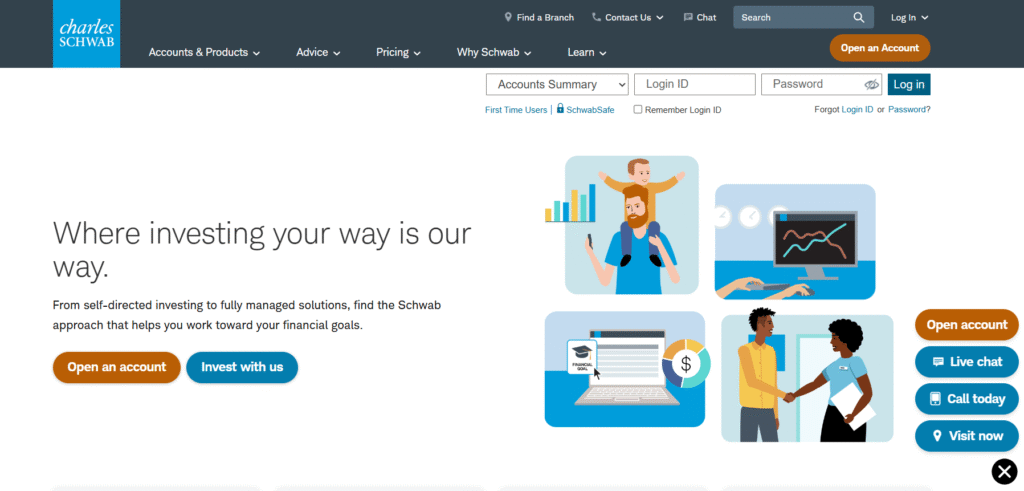1024x491 pixels.
Task: Expand the Why Schwab menu
Action: [x=494, y=52]
